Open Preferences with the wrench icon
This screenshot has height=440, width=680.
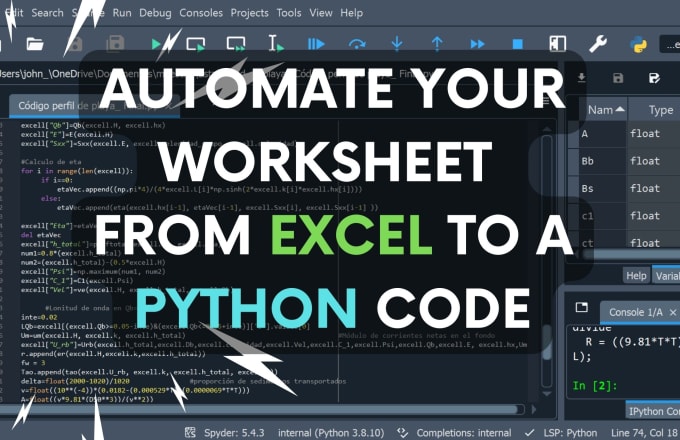[598, 44]
